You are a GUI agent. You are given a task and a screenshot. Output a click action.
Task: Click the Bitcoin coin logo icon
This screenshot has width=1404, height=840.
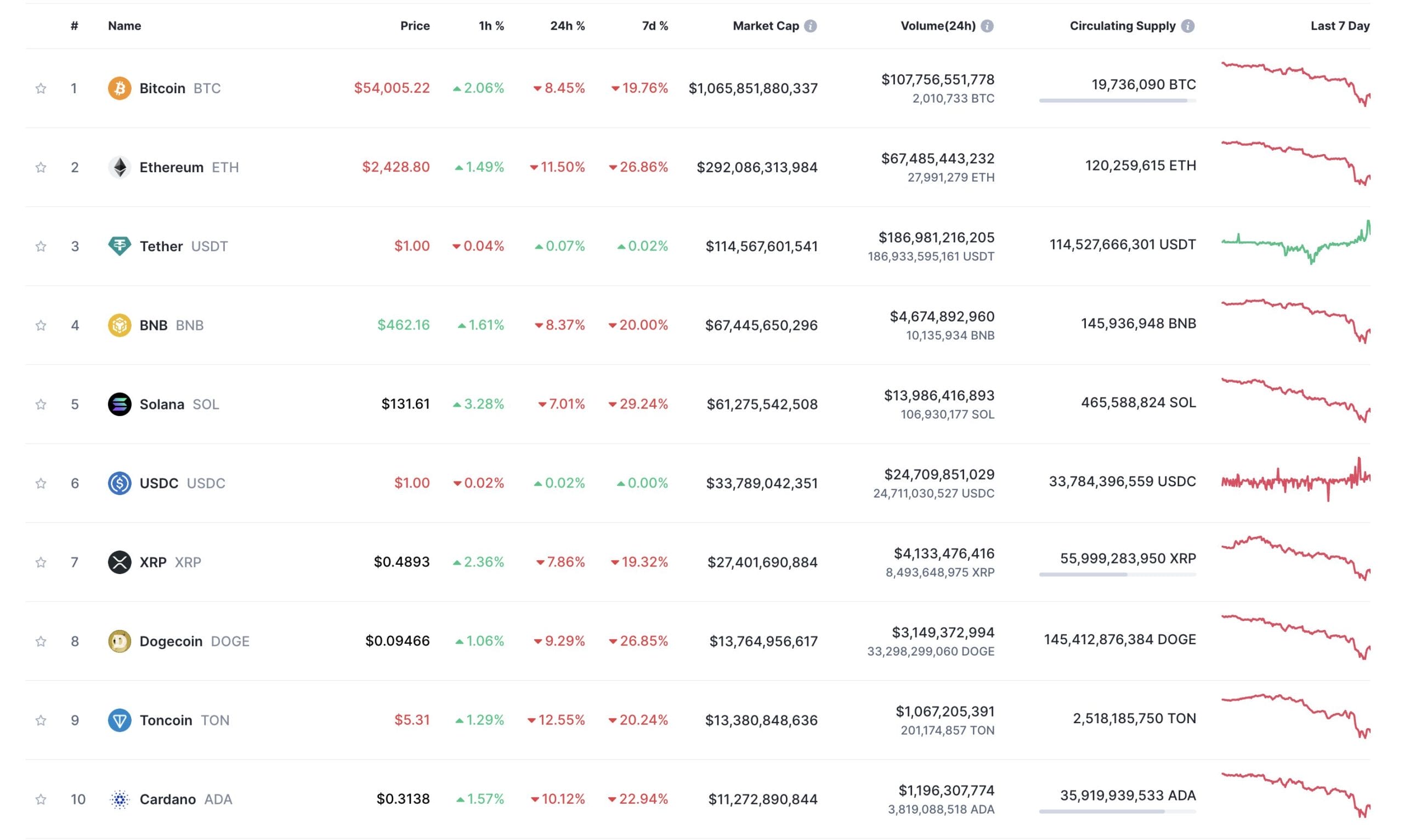(120, 88)
